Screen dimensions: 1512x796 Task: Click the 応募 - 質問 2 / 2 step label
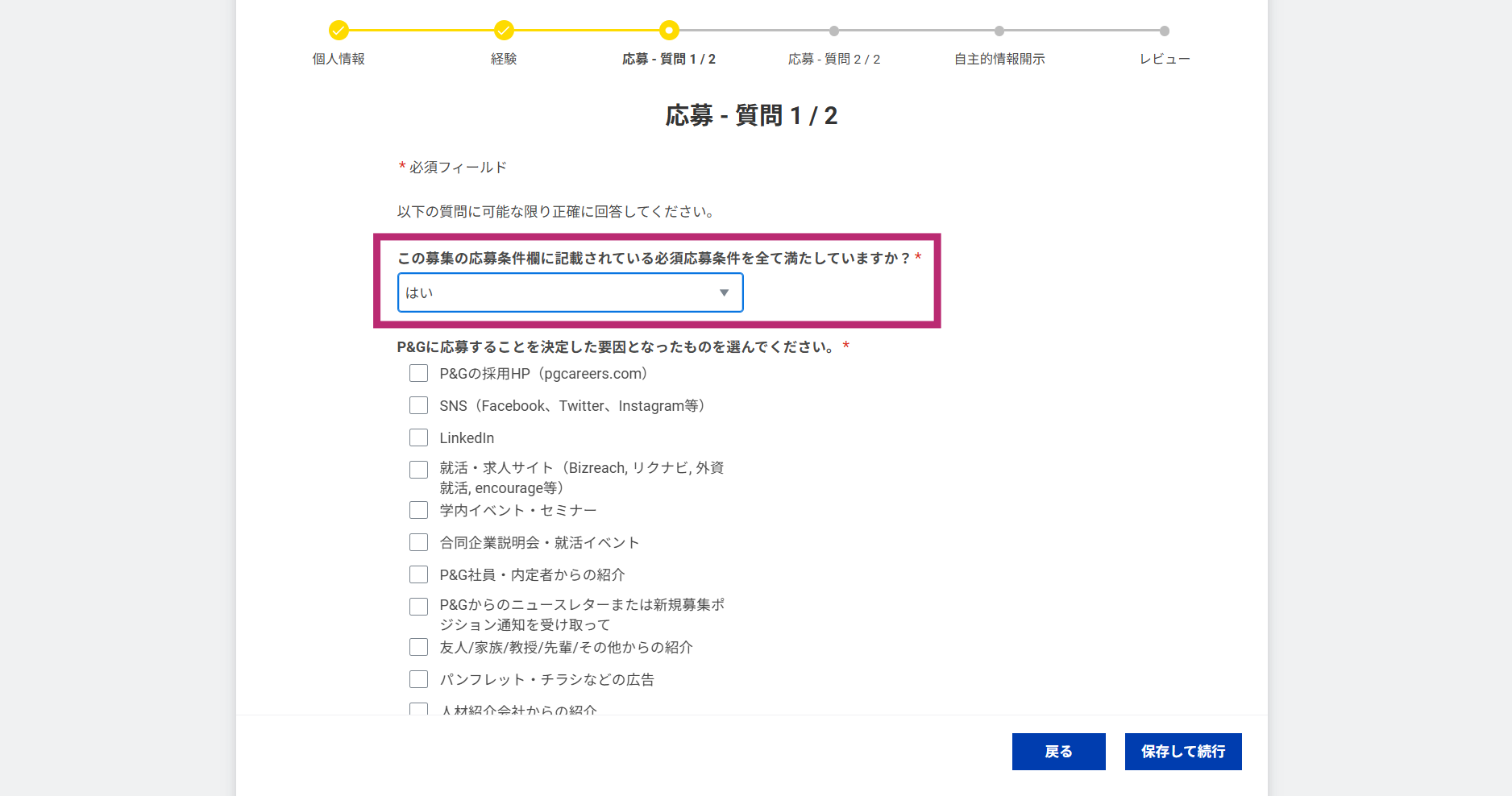pyautogui.click(x=834, y=59)
